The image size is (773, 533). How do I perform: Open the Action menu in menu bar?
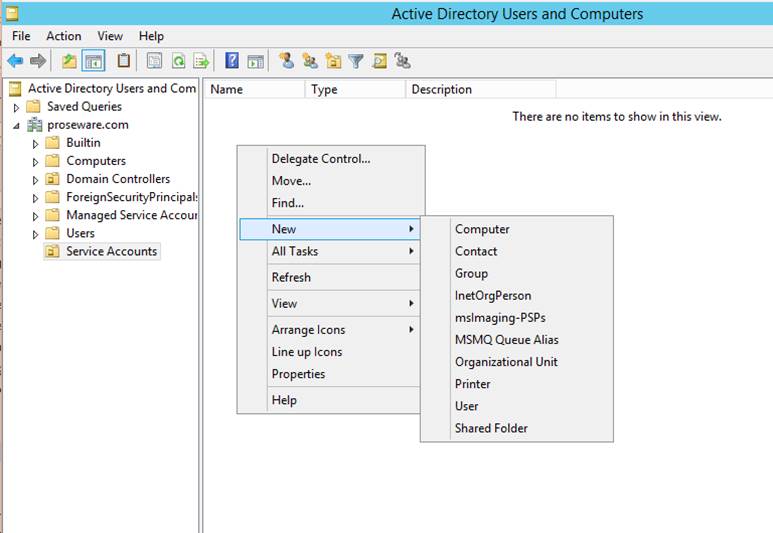click(x=64, y=36)
